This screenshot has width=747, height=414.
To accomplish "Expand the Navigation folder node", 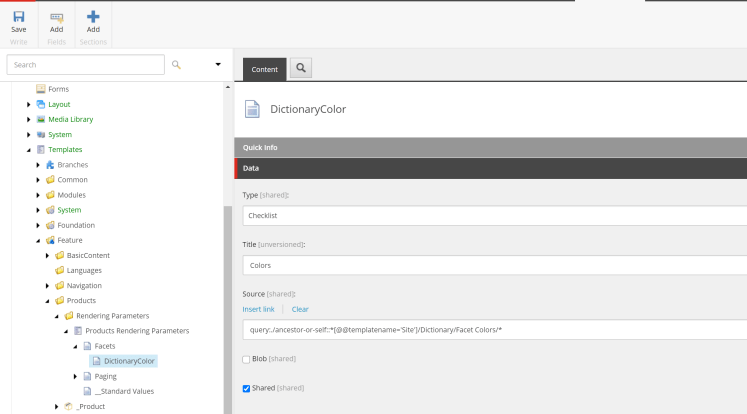I will click(47, 285).
